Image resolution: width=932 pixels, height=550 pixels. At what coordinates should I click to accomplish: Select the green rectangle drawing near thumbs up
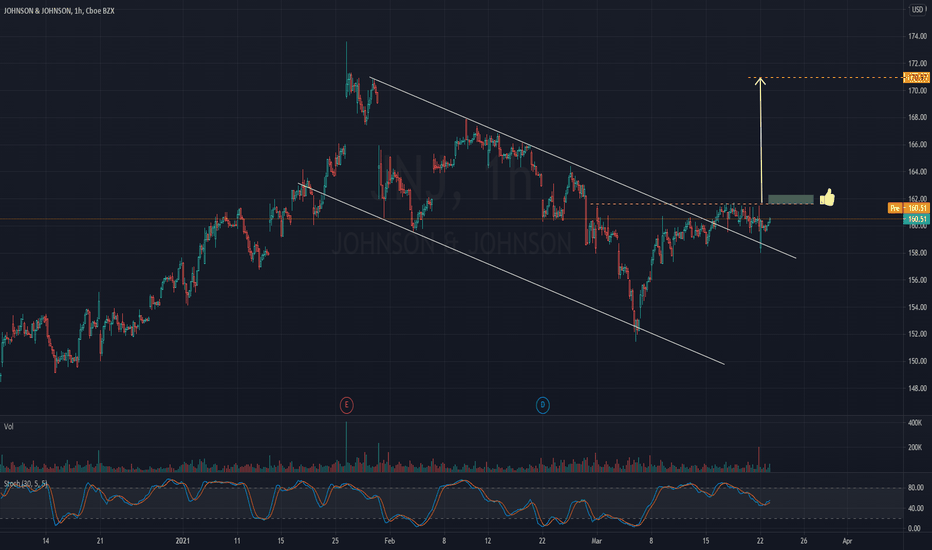791,199
